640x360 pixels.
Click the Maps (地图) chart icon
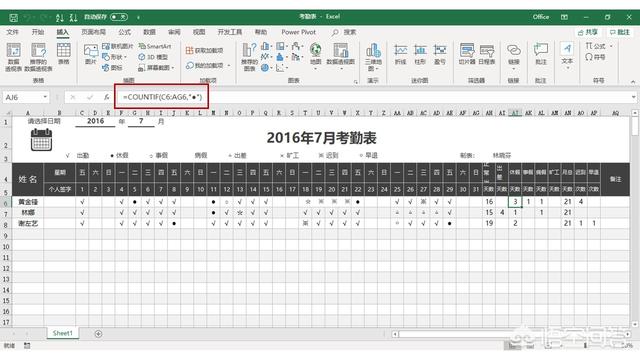click(x=315, y=56)
